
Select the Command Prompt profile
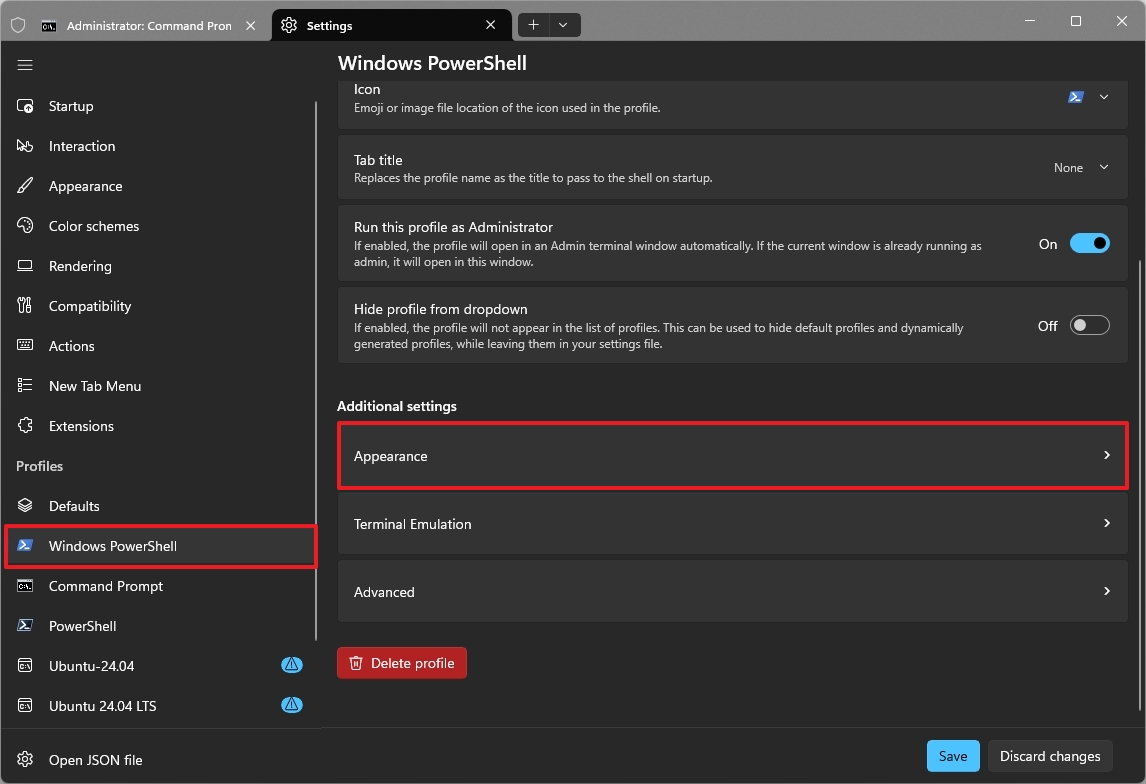point(106,586)
